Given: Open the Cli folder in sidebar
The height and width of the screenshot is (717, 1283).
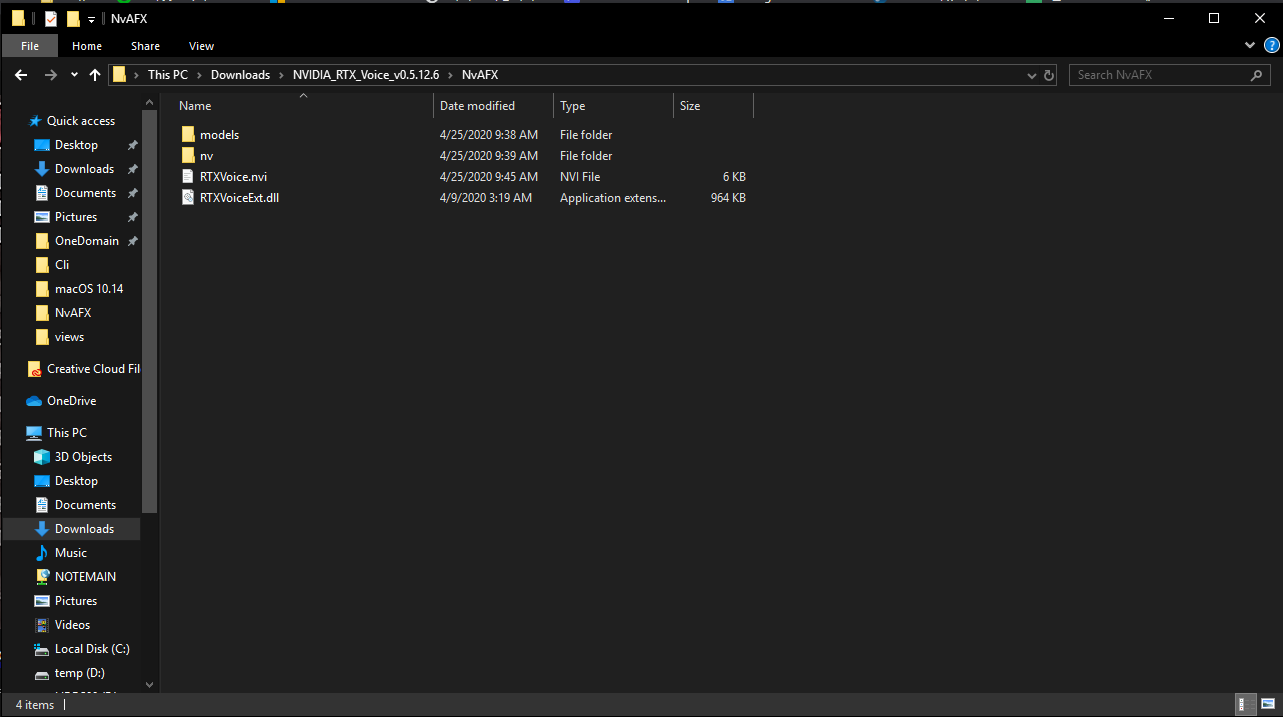Looking at the screenshot, I should click(x=62, y=265).
